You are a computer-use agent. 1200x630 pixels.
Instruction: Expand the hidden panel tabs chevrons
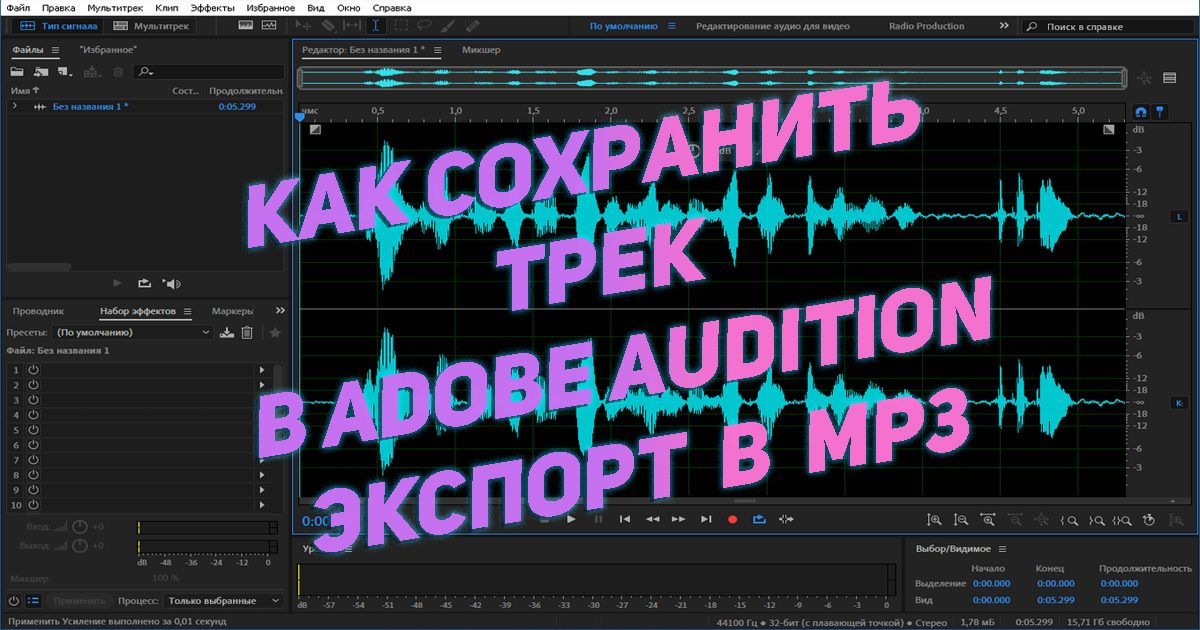tap(280, 311)
